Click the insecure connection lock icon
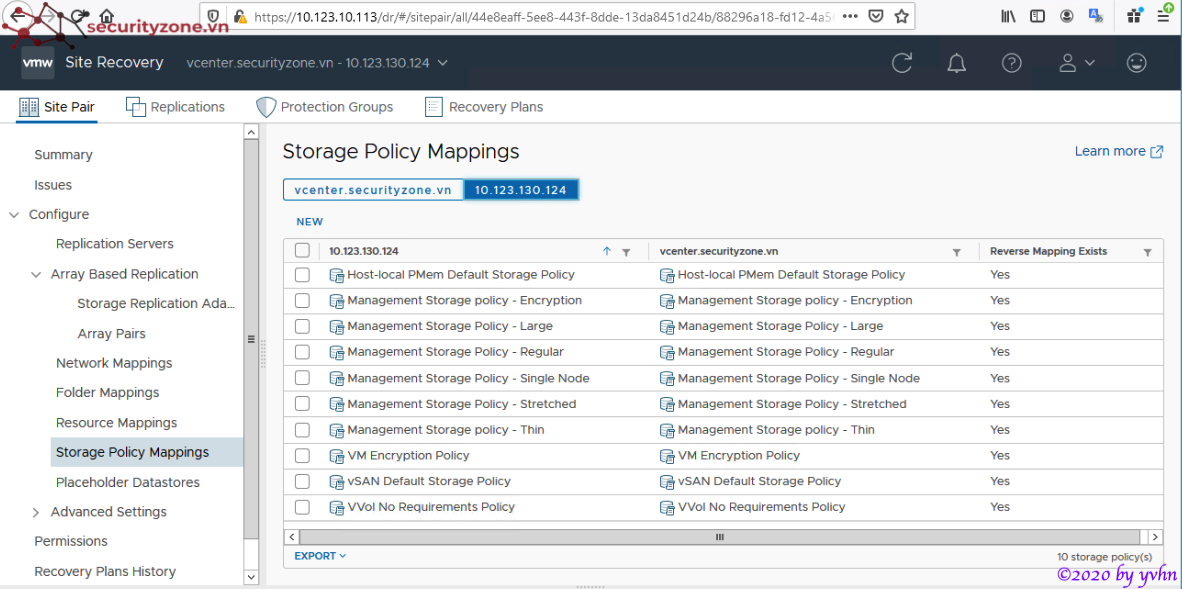The height and width of the screenshot is (589, 1182). click(240, 16)
